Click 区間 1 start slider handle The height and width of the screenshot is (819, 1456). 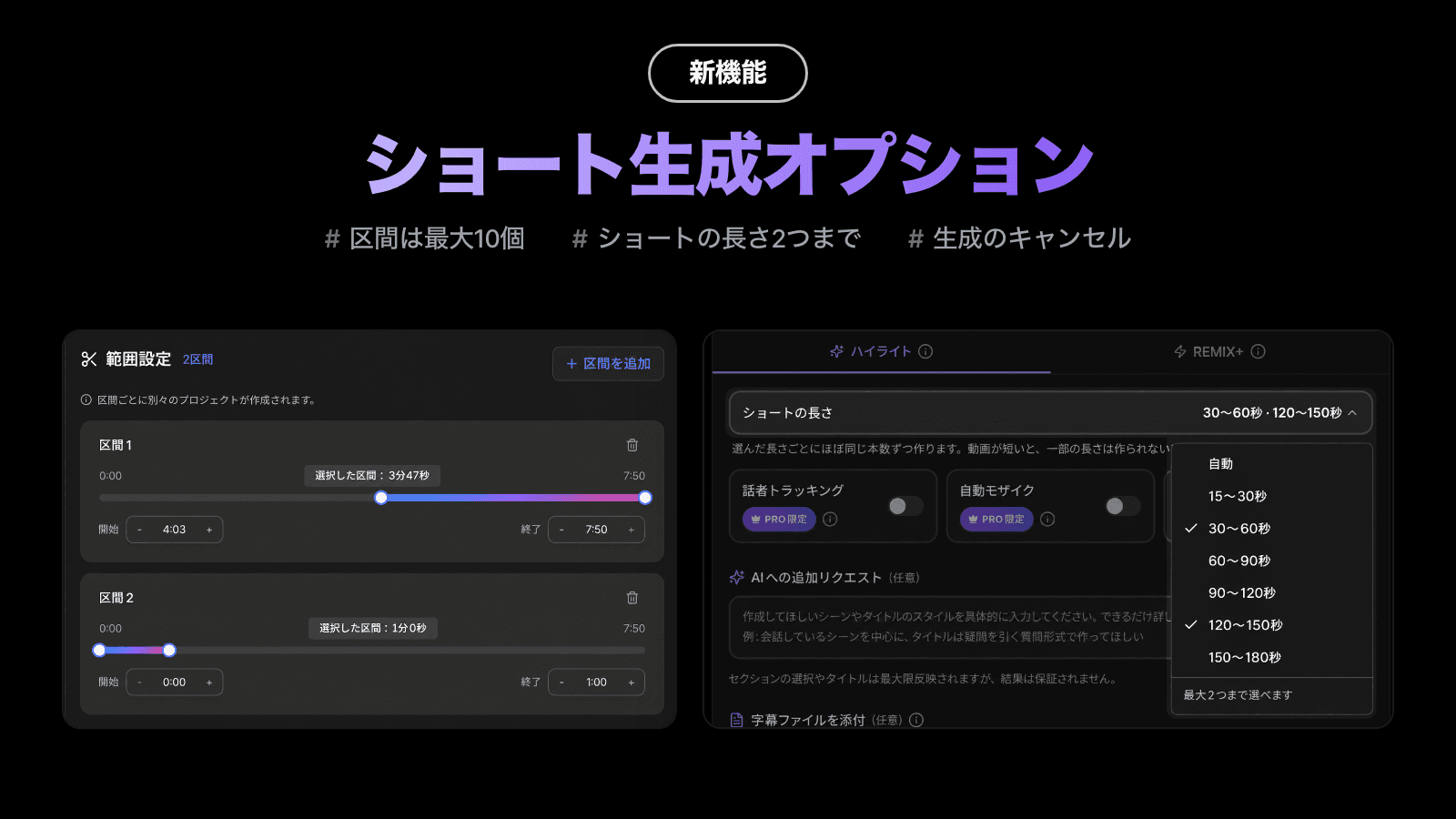coord(381,498)
